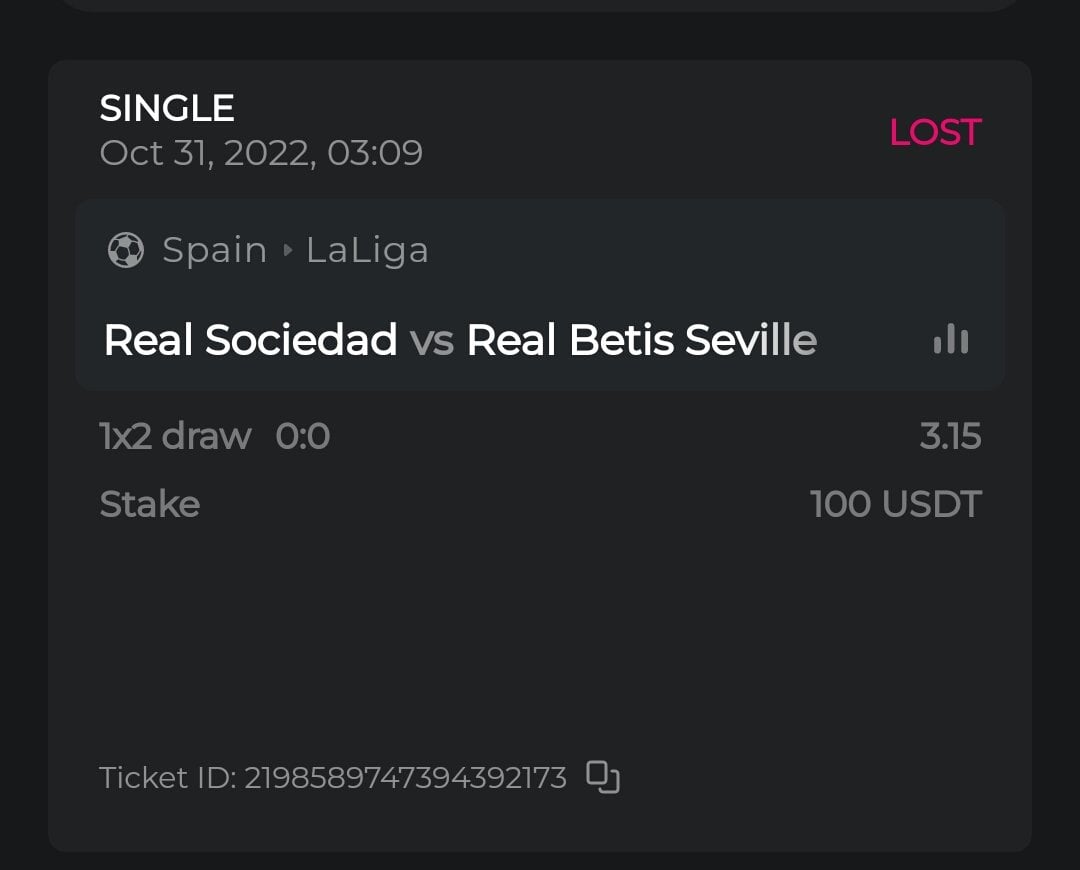Click the arrow between Spain and LaLiga
Viewport: 1080px width, 870px height.
[287, 250]
